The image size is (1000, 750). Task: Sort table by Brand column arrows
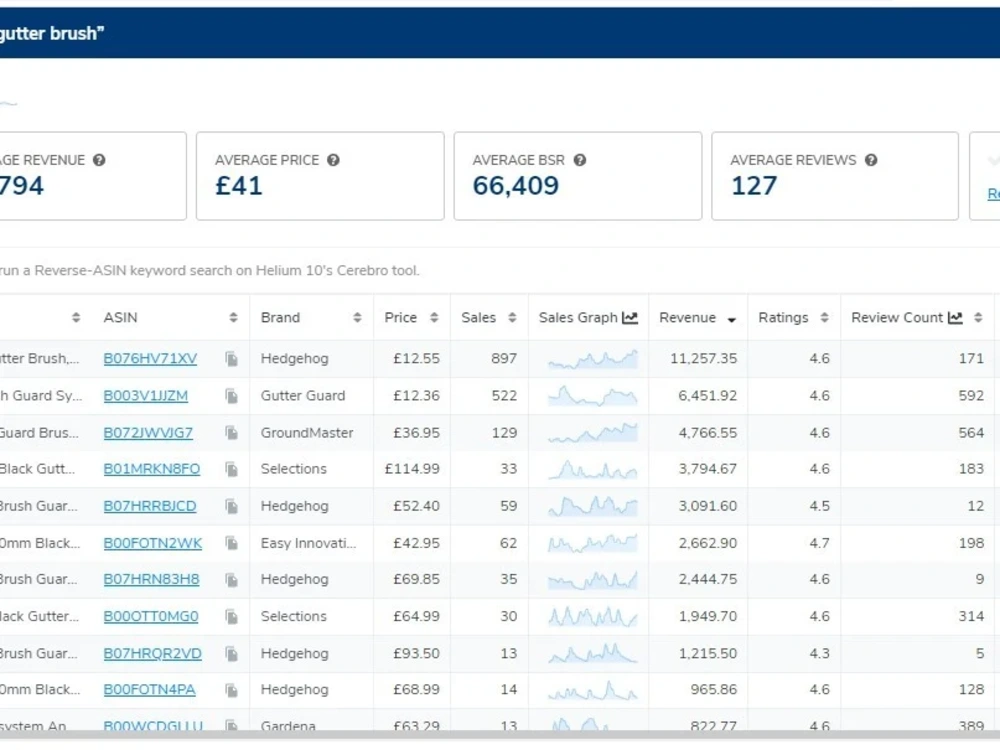pyautogui.click(x=357, y=318)
